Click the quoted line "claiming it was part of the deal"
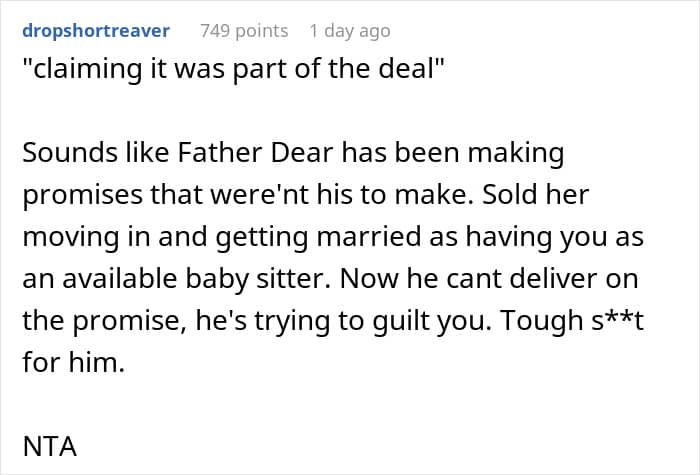700x475 pixels. click(233, 69)
